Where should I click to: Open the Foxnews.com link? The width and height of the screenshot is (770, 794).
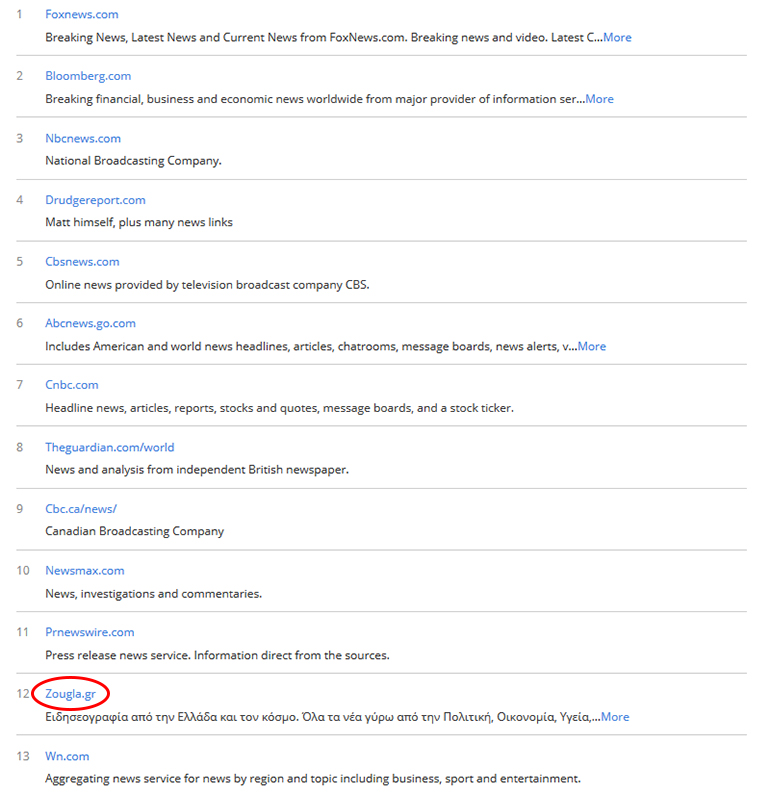[81, 14]
